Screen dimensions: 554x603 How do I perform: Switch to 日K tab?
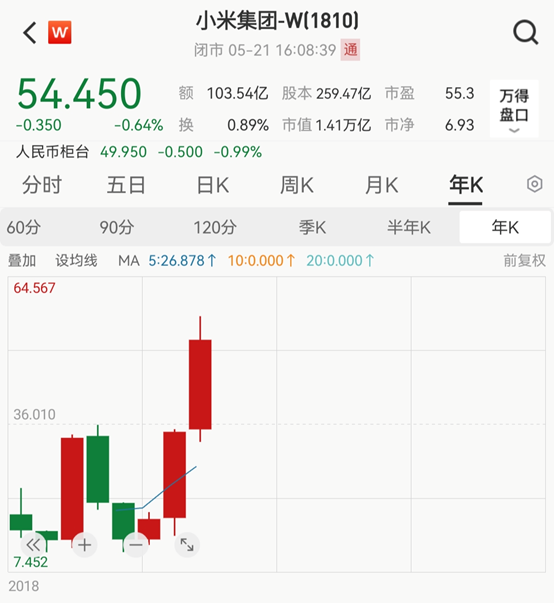point(213,185)
